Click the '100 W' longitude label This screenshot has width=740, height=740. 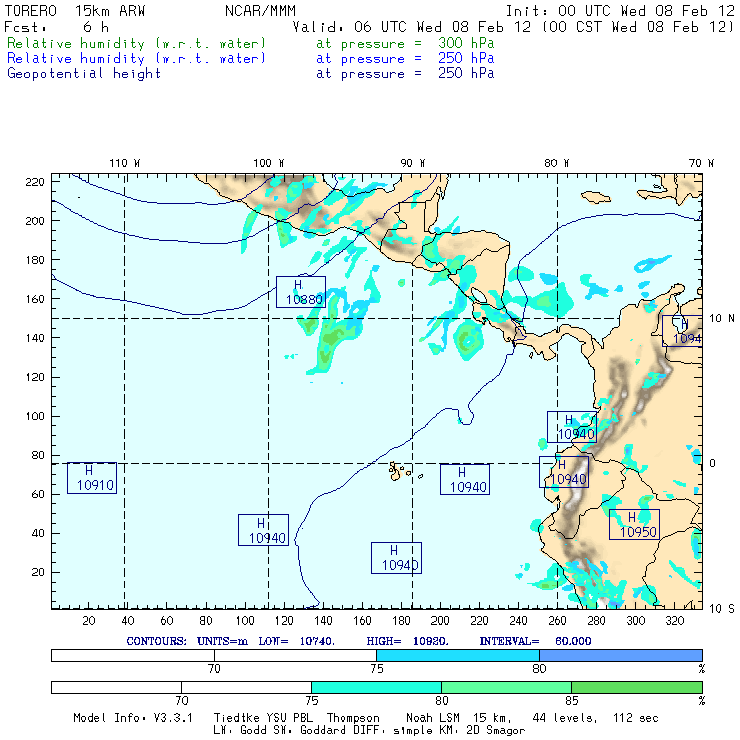pyautogui.click(x=269, y=163)
